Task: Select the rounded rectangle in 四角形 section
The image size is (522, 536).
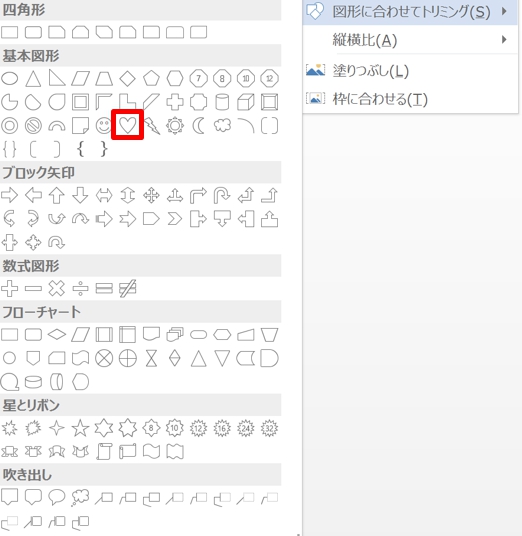Action: pyautogui.click(x=34, y=32)
